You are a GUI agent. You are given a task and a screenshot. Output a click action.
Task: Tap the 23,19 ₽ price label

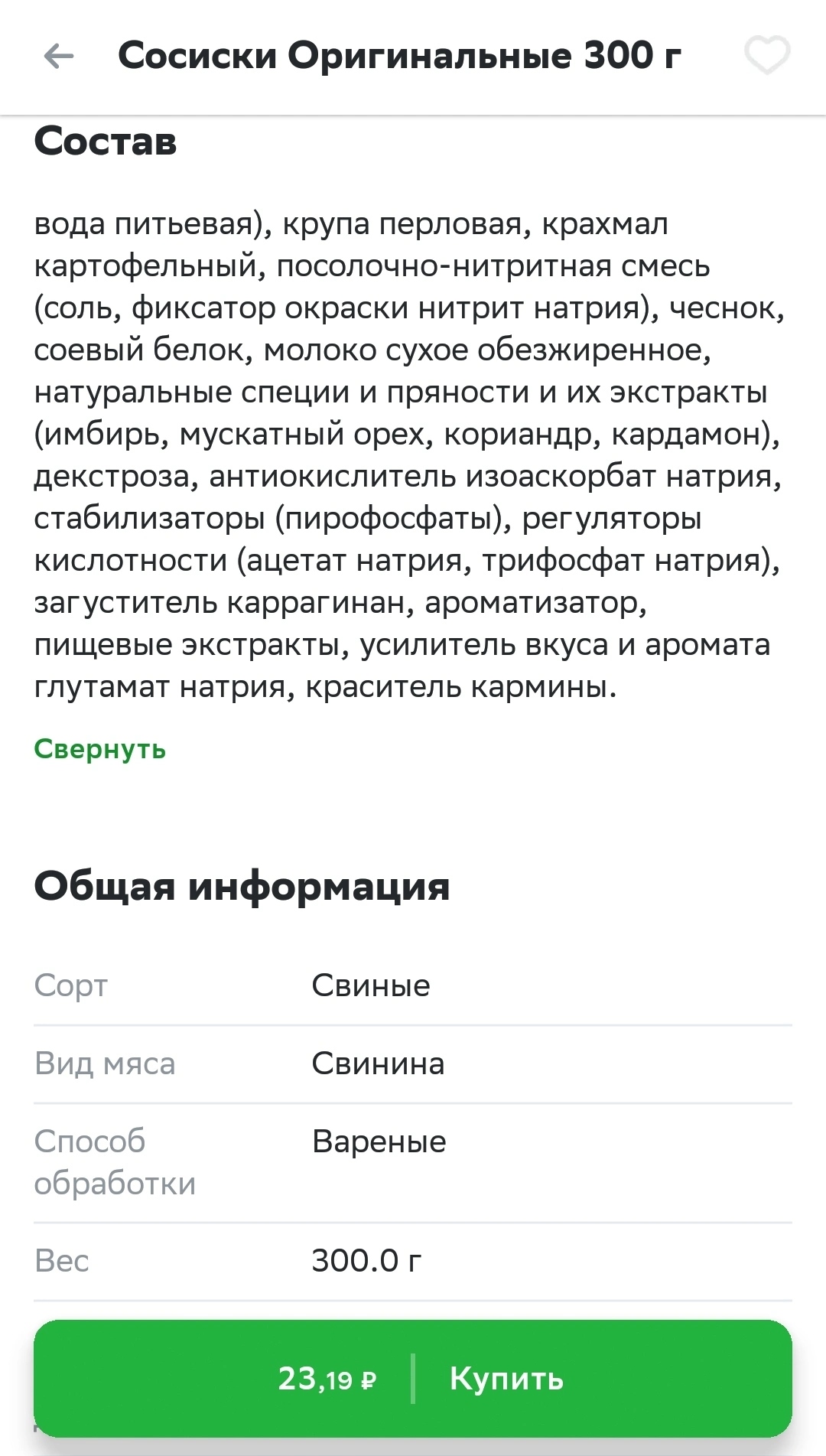327,1379
